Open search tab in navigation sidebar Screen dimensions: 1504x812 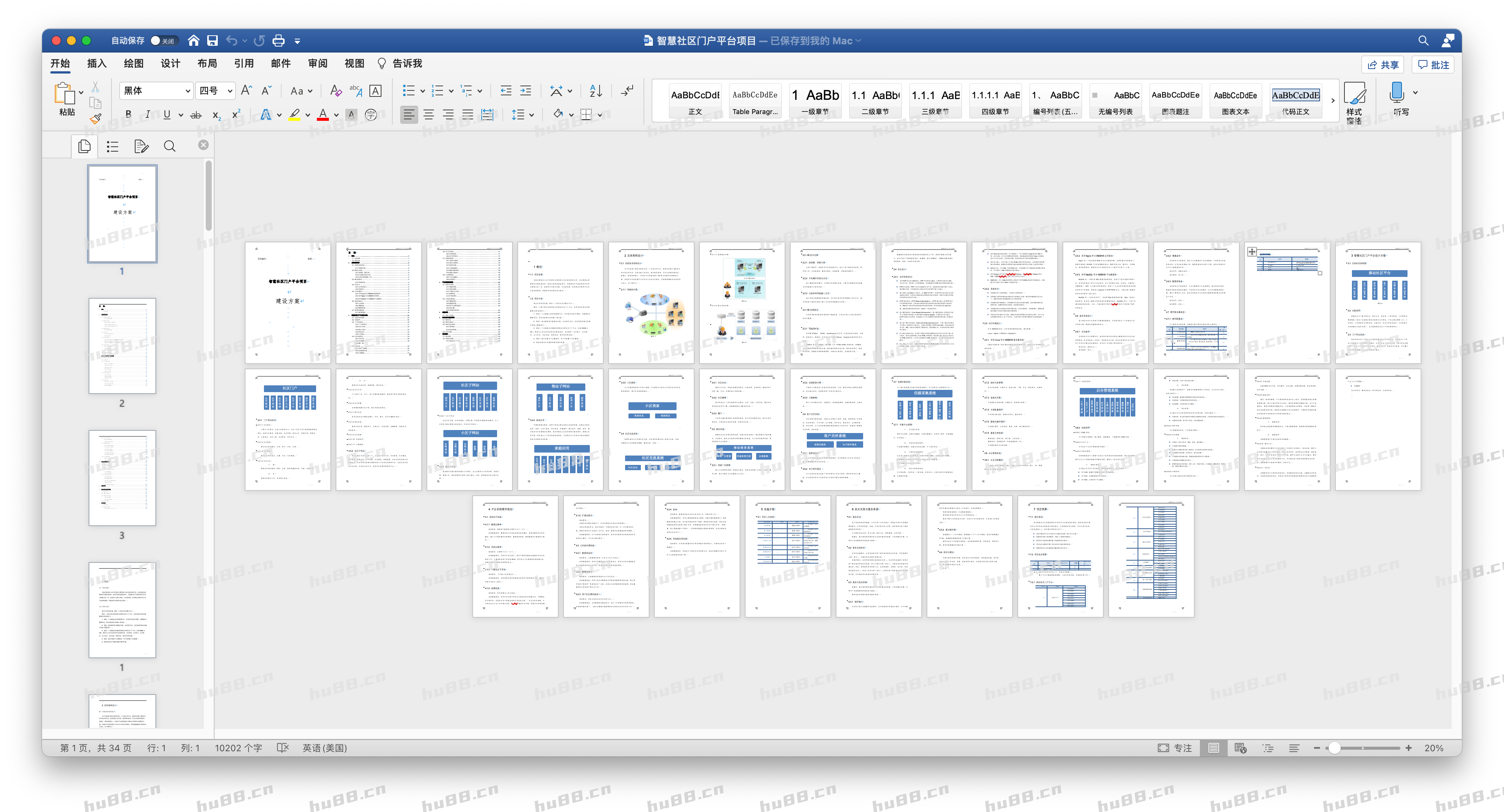(169, 146)
